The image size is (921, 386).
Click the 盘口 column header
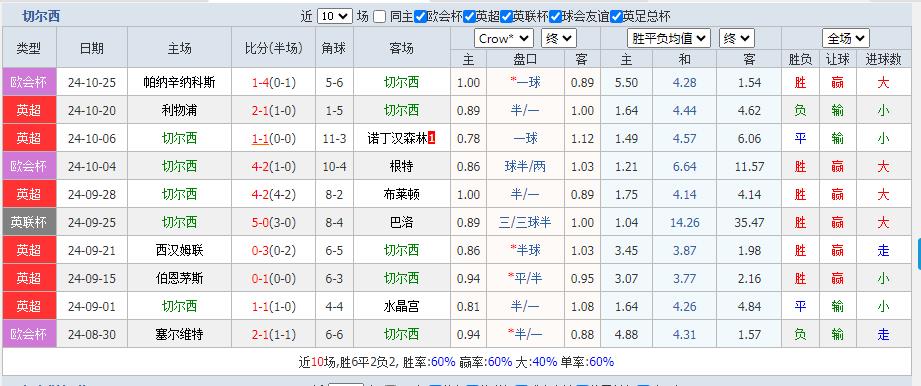[x=525, y=59]
